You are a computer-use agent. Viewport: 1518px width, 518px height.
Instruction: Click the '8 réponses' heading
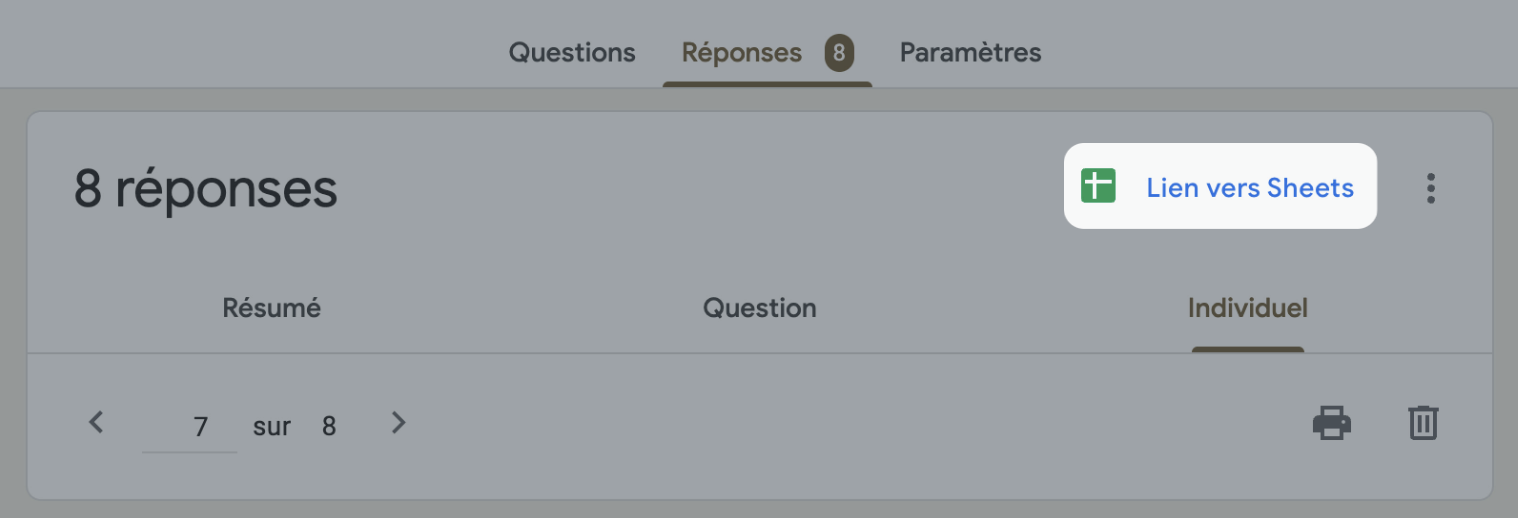click(205, 189)
